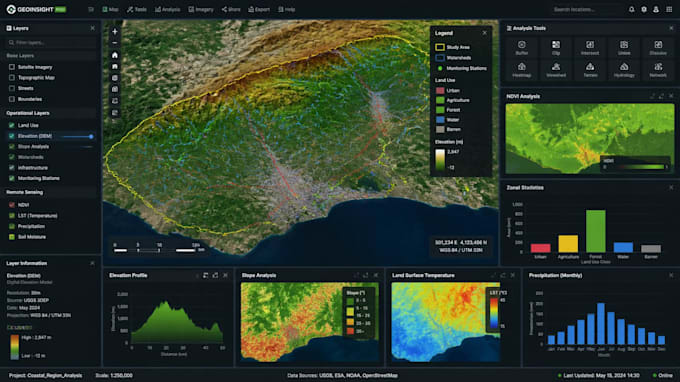
Task: Open notifications bell icon
Action: pos(631,9)
